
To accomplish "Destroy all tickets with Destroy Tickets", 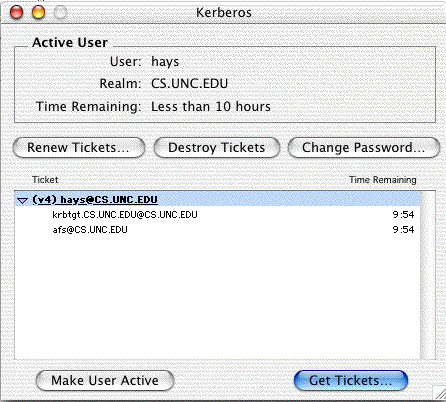I will click(x=217, y=148).
